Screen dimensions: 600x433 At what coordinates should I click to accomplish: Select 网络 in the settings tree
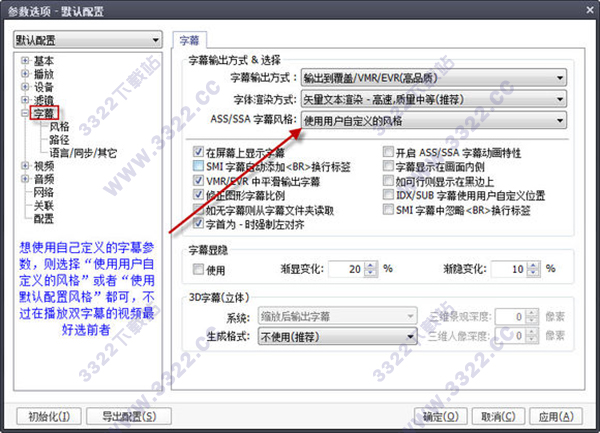click(44, 192)
